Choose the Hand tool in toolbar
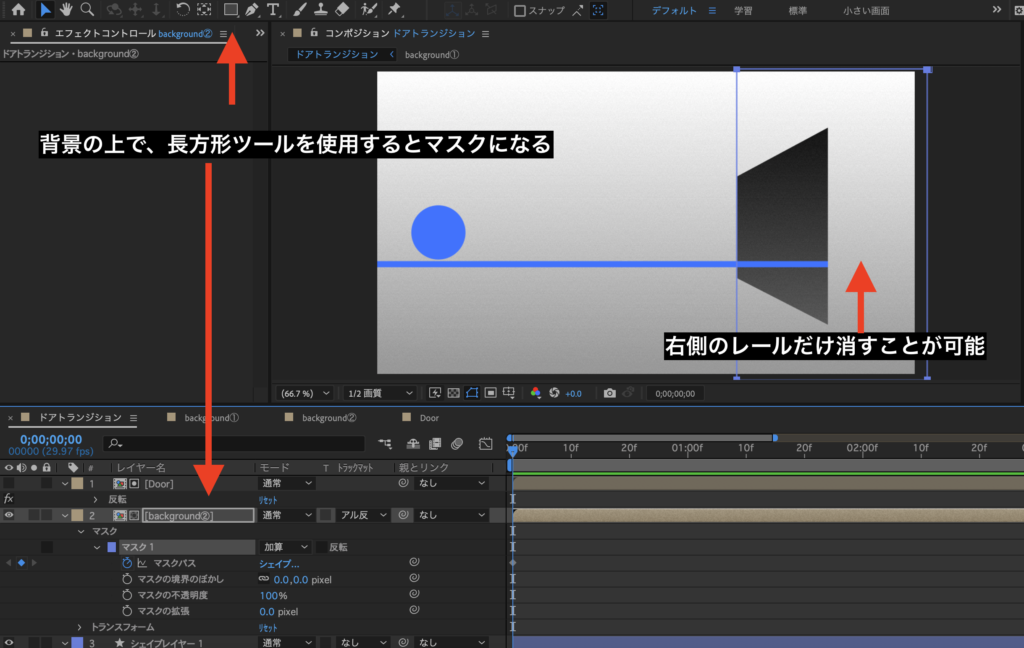This screenshot has height=648, width=1024. point(66,11)
